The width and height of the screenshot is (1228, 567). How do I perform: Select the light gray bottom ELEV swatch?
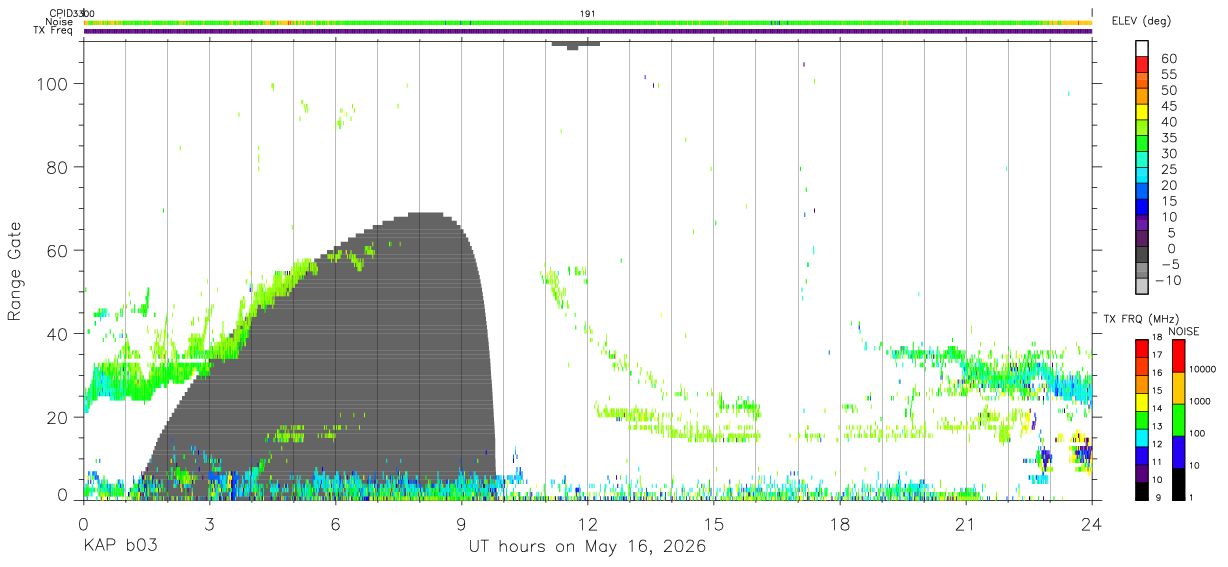pos(1142,286)
